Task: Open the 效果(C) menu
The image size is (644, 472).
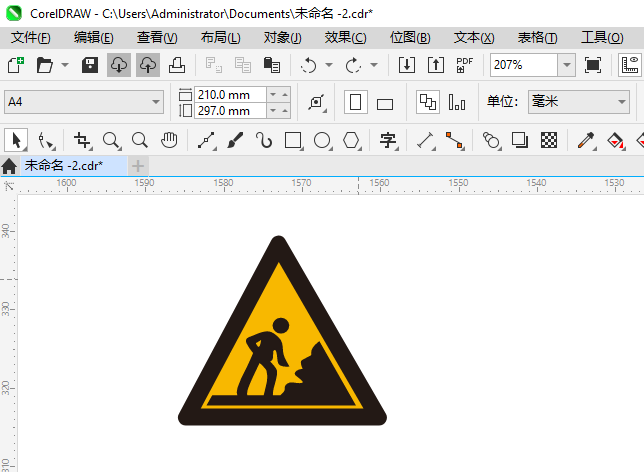Action: pyautogui.click(x=345, y=37)
